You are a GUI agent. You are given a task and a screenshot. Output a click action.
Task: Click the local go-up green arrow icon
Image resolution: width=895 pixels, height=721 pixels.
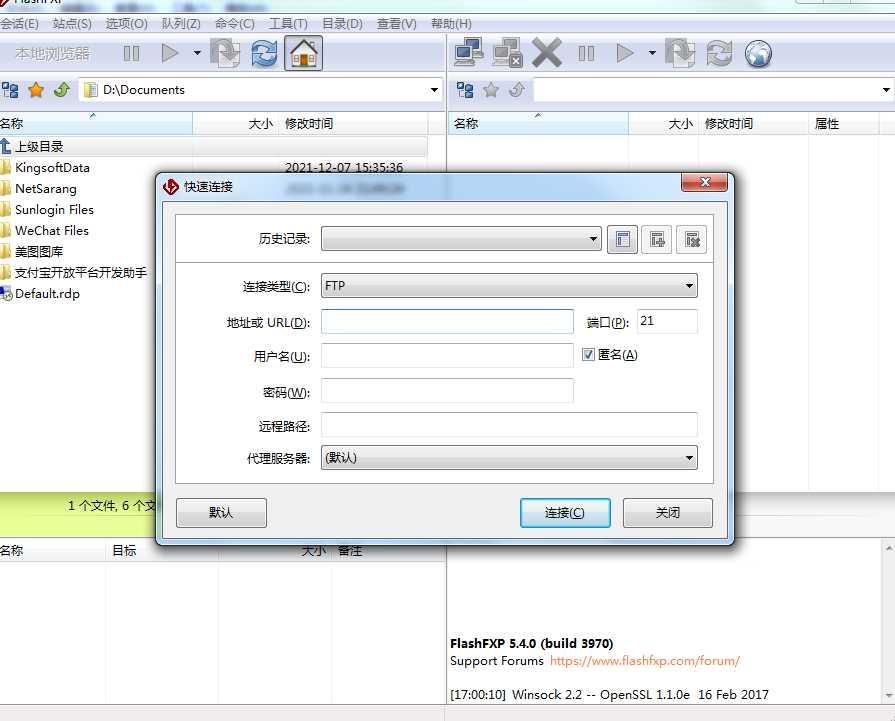click(62, 90)
